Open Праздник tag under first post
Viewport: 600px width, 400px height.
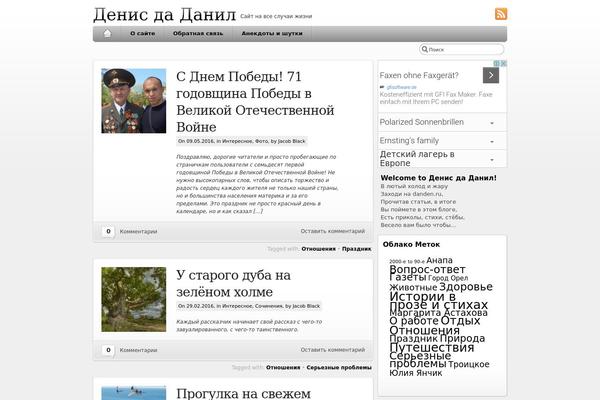click(x=356, y=249)
